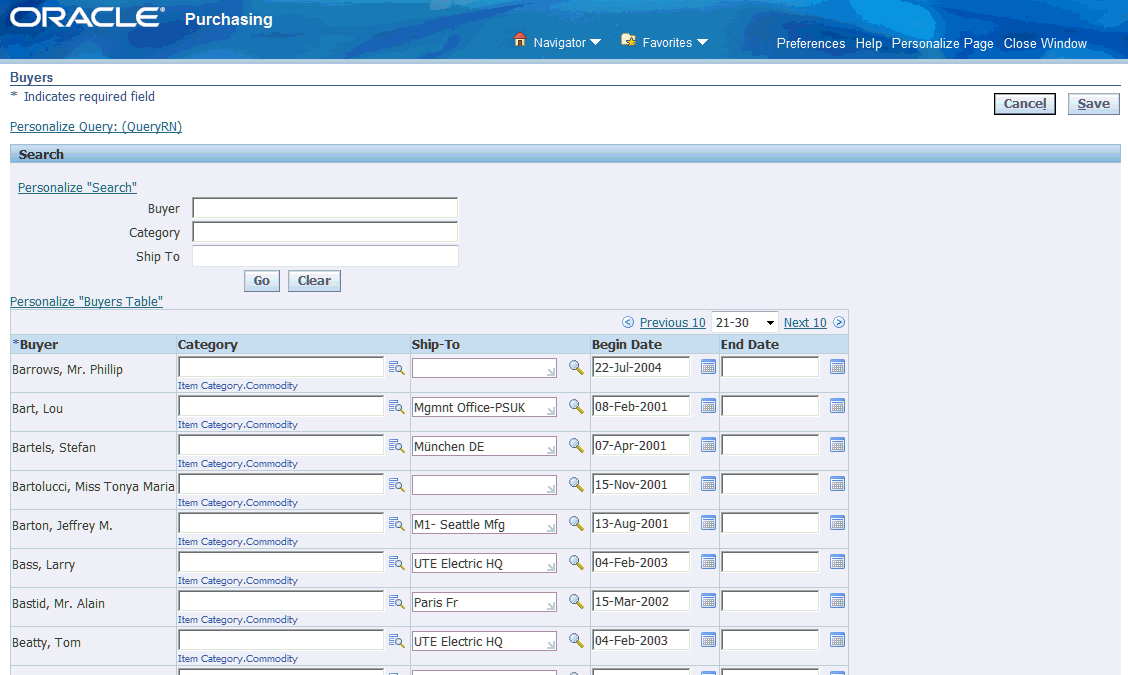Open Personalize "Buyers Table" link
Viewport: 1128px width, 675px height.
(86, 302)
